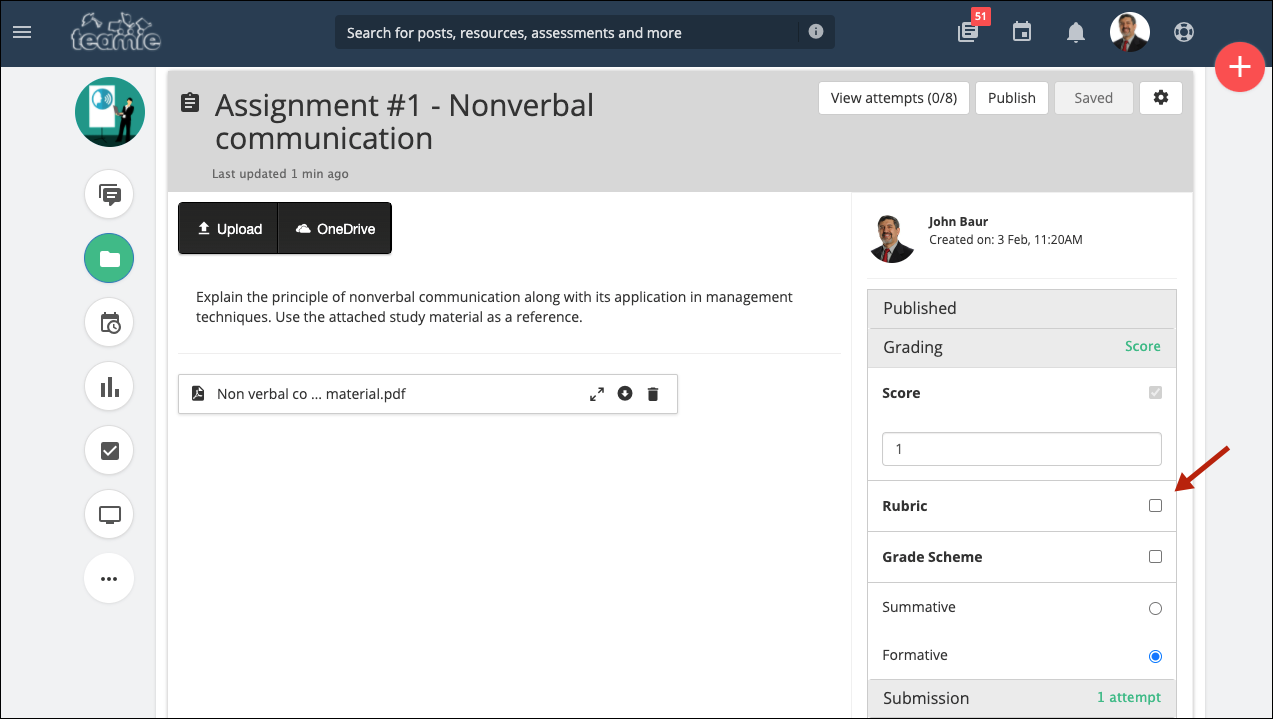Screen dimensions: 1273x719
Task: Click the Upload button
Action: click(228, 229)
